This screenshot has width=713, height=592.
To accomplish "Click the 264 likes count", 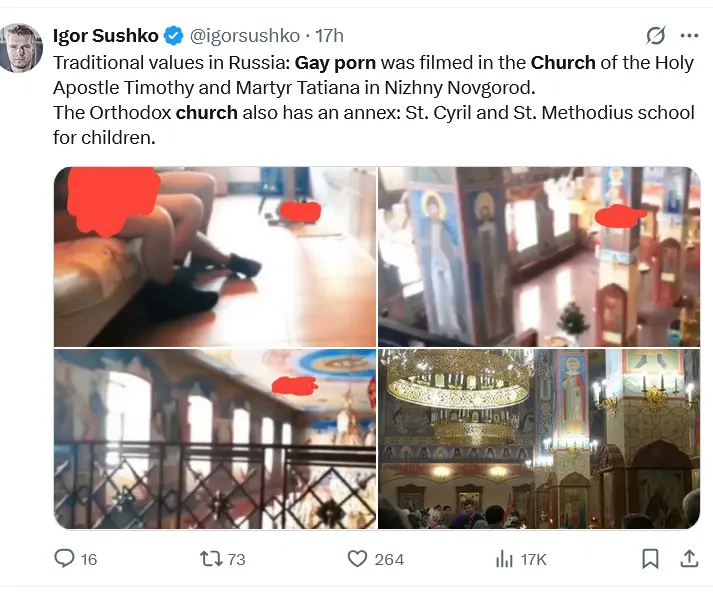I will (x=389, y=559).
